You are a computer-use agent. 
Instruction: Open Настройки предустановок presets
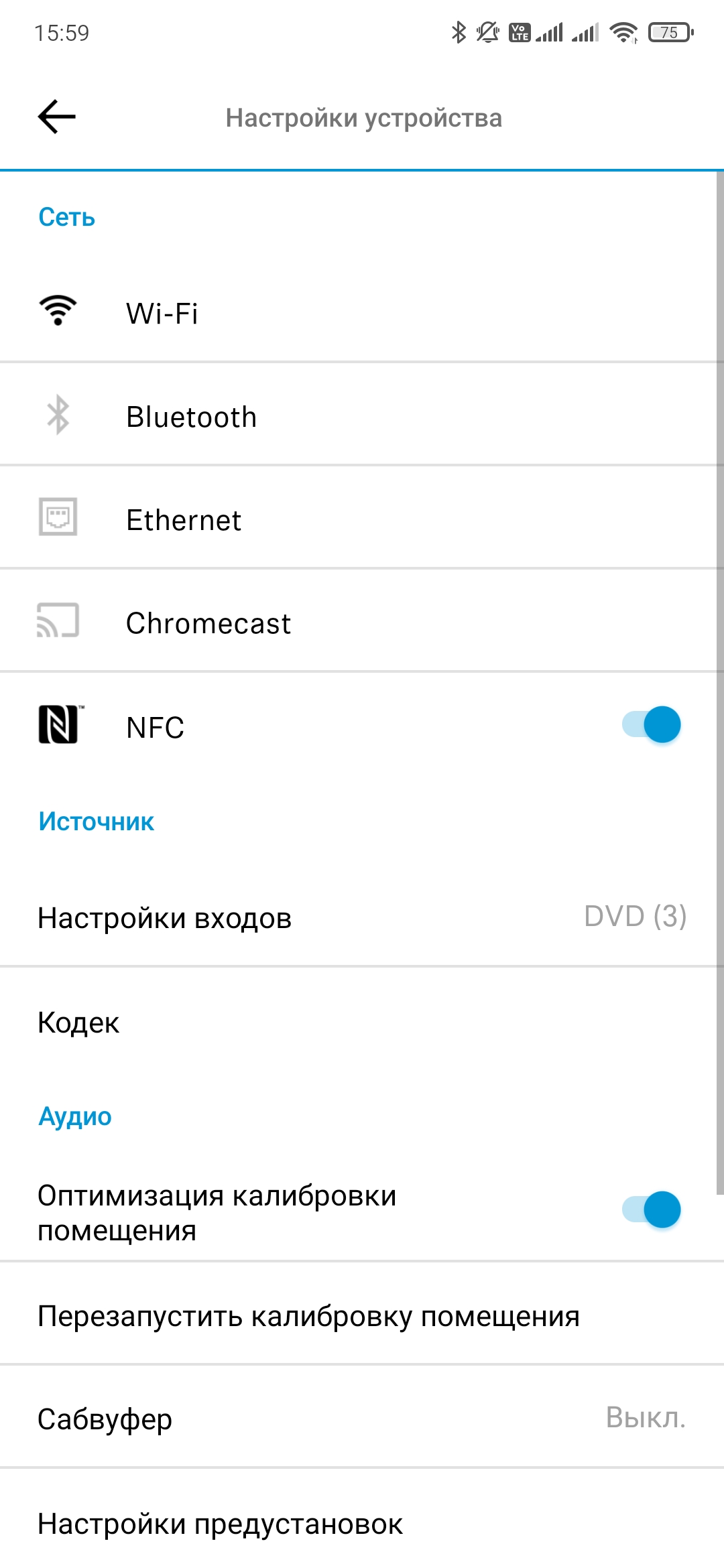(x=221, y=1524)
